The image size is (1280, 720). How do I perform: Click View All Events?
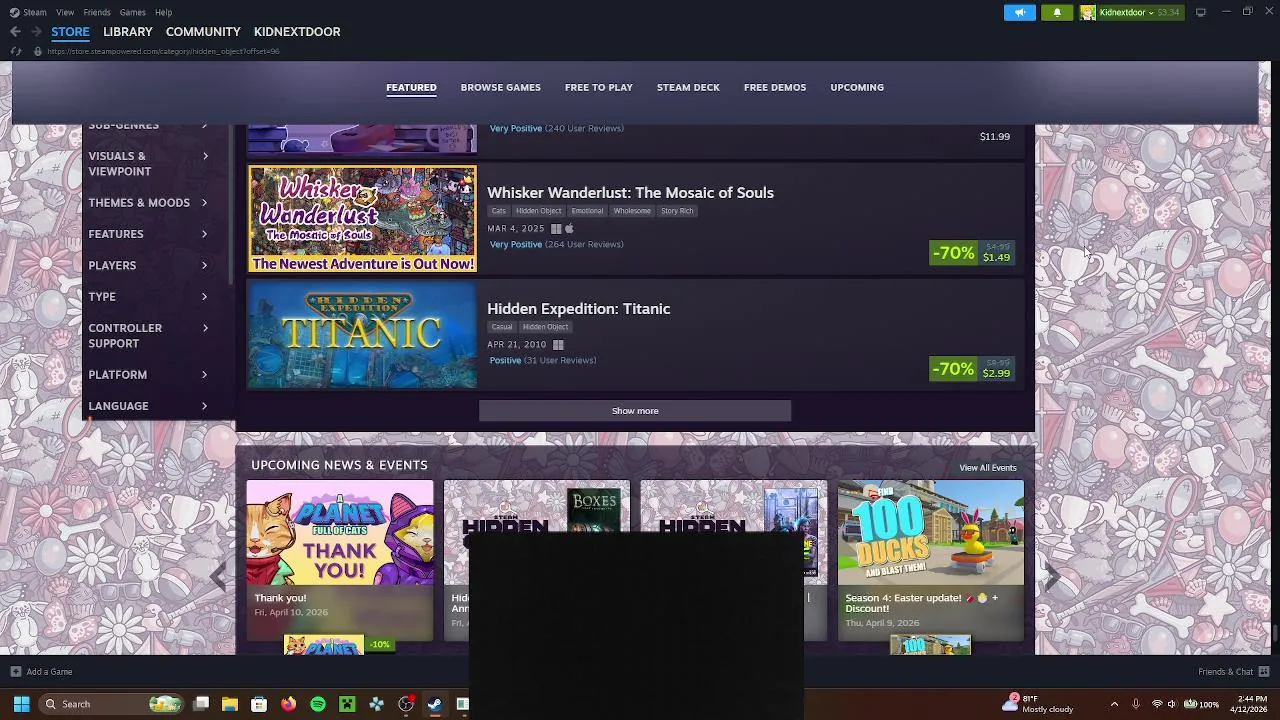[x=988, y=468]
